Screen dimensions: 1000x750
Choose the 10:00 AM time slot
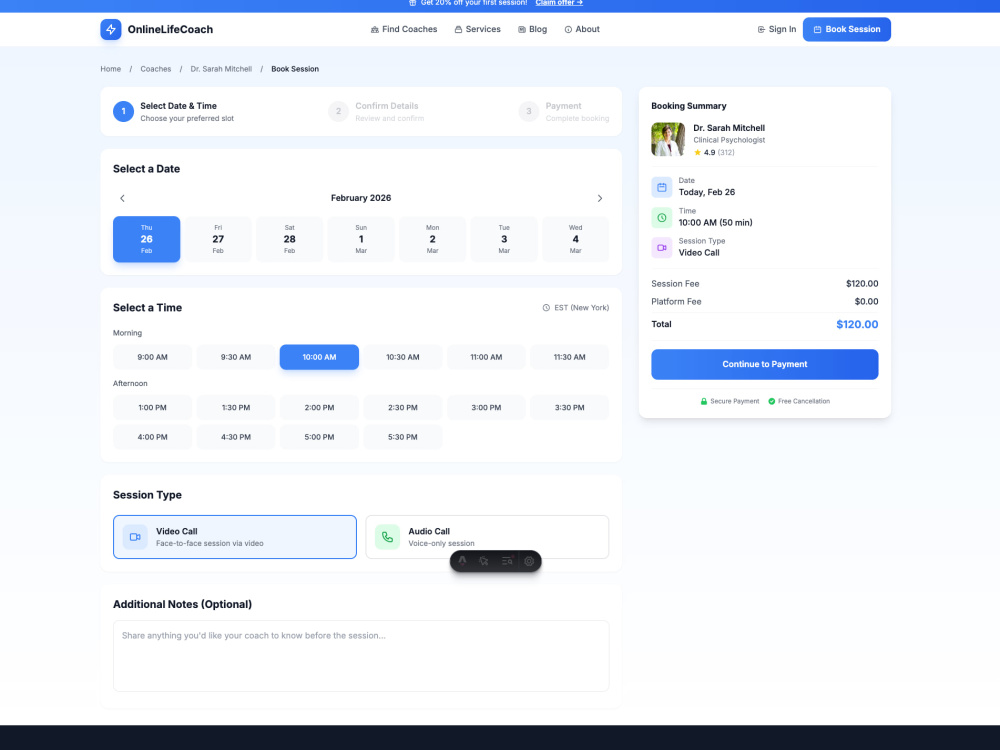tap(320, 357)
